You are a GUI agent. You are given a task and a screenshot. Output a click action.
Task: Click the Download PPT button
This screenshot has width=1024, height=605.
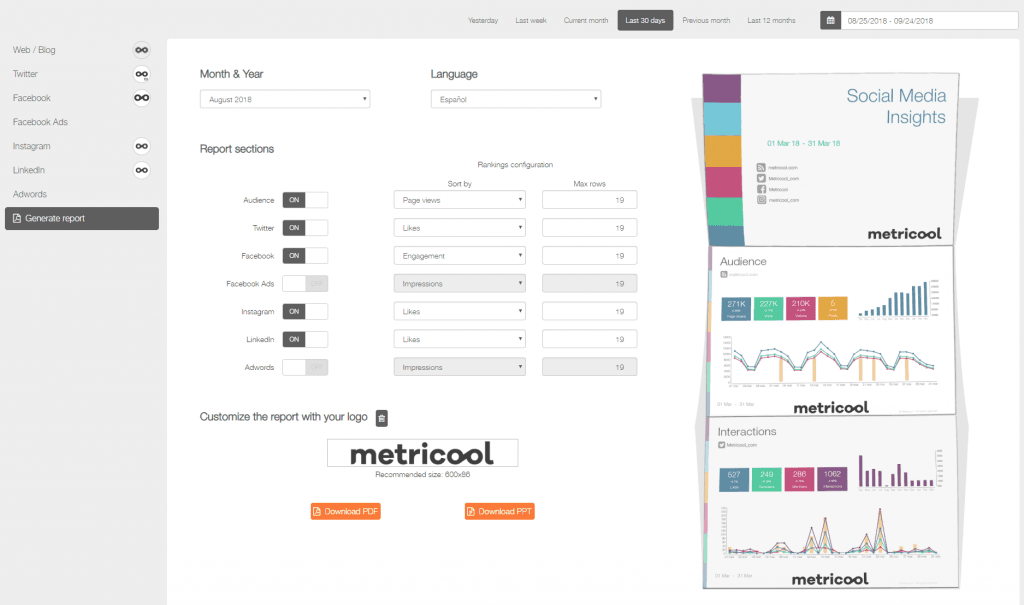pyautogui.click(x=500, y=512)
